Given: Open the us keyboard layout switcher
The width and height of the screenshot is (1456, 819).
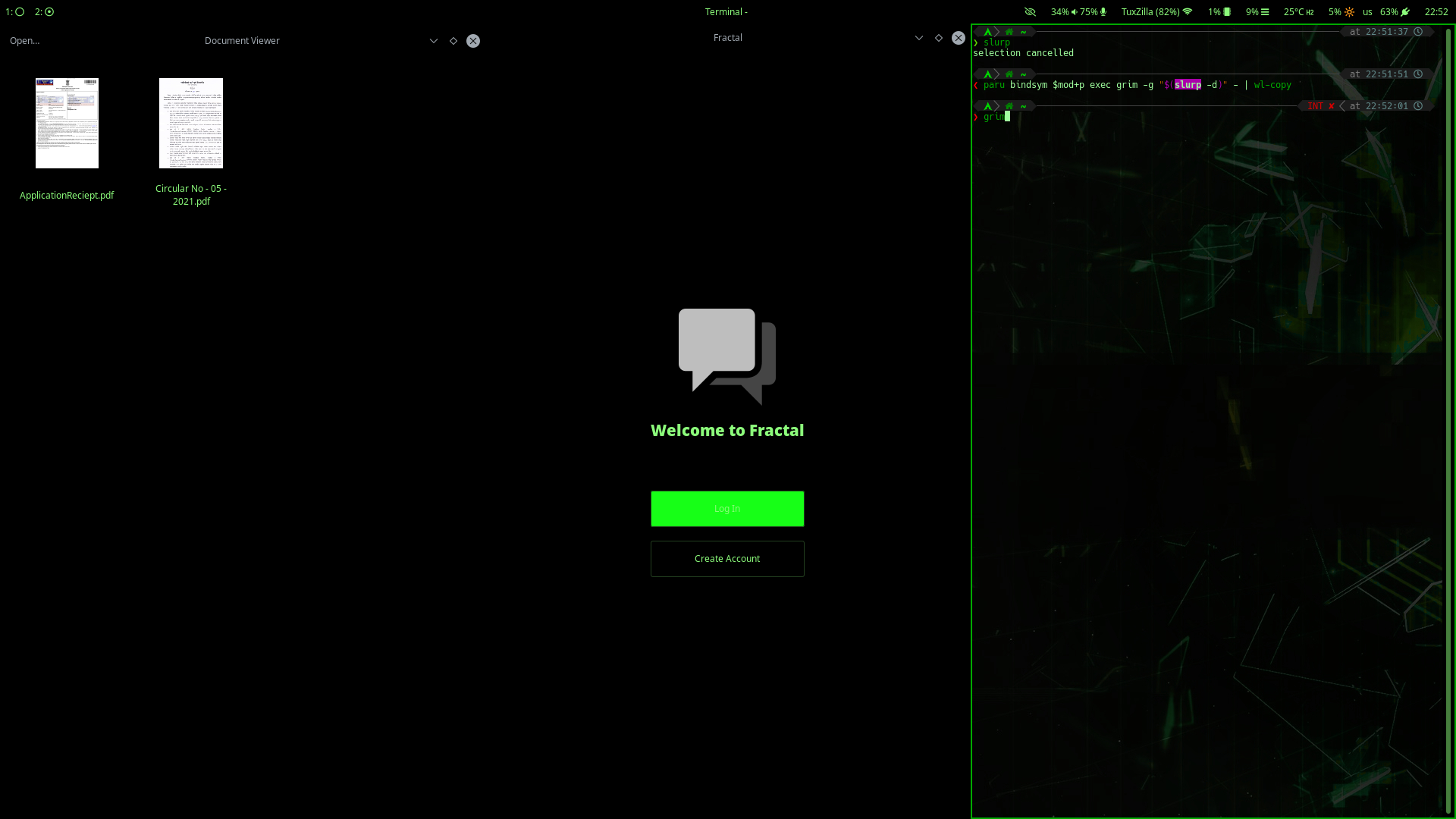Looking at the screenshot, I should (1367, 12).
